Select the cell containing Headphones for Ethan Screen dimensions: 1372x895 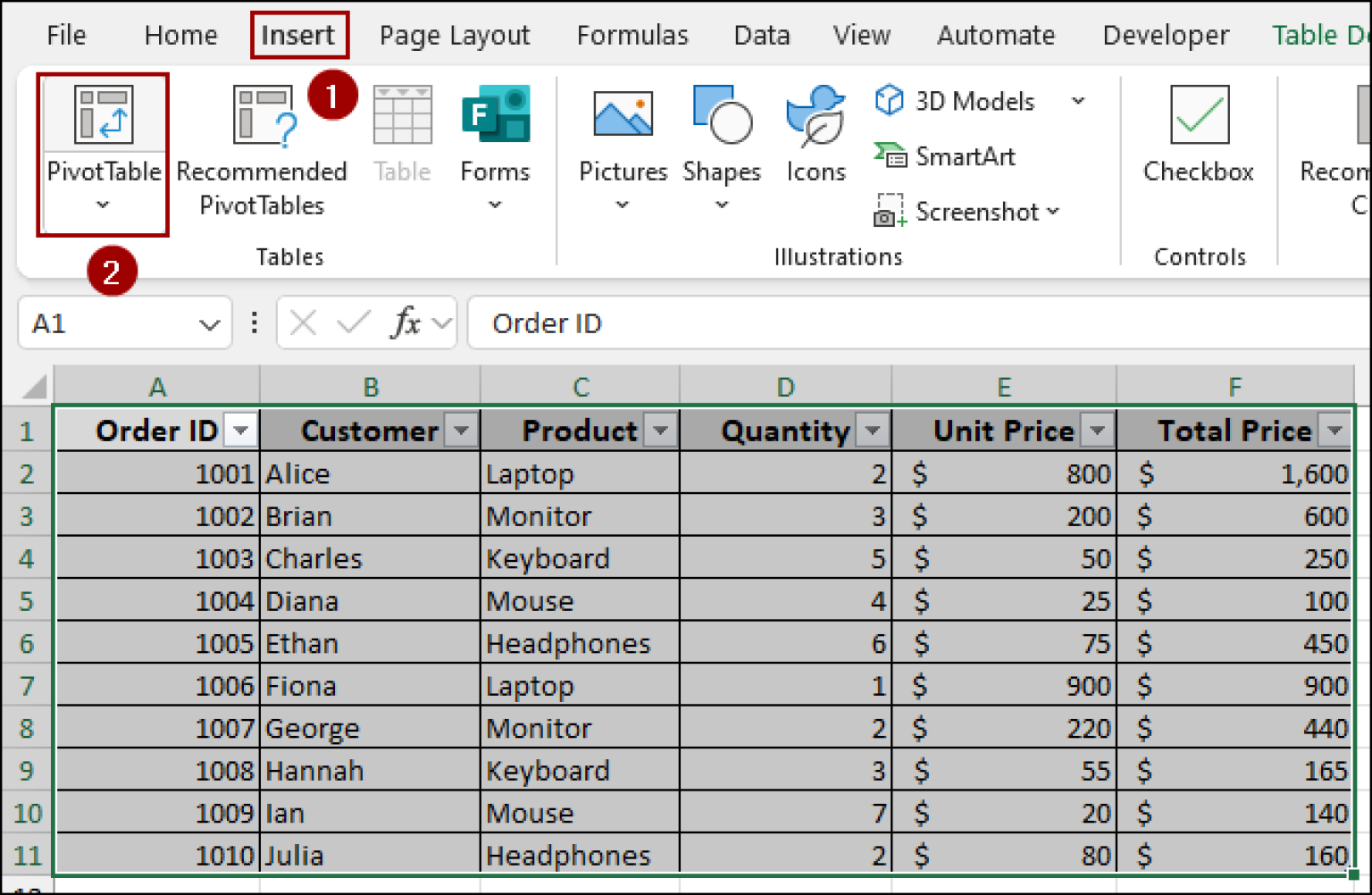[580, 642]
